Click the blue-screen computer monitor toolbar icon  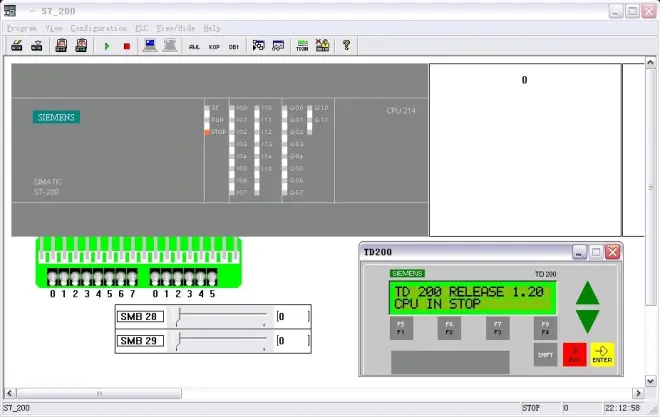coord(149,45)
